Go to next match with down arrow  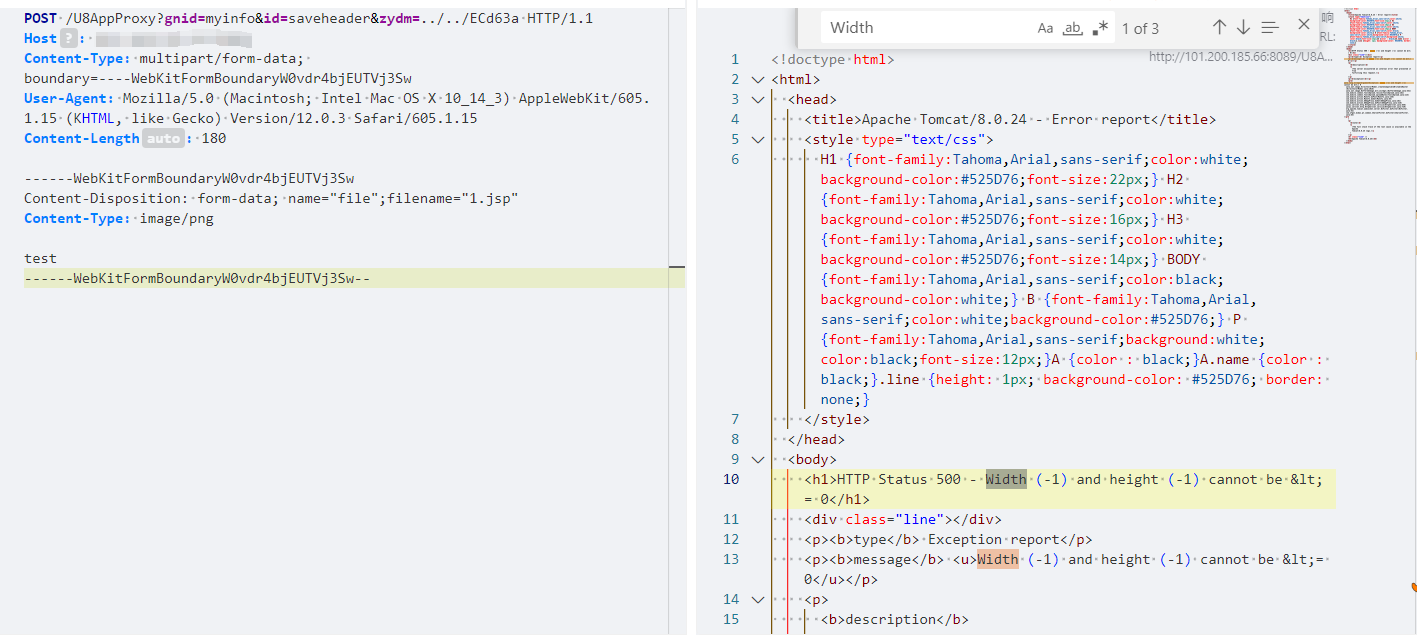(x=1243, y=27)
